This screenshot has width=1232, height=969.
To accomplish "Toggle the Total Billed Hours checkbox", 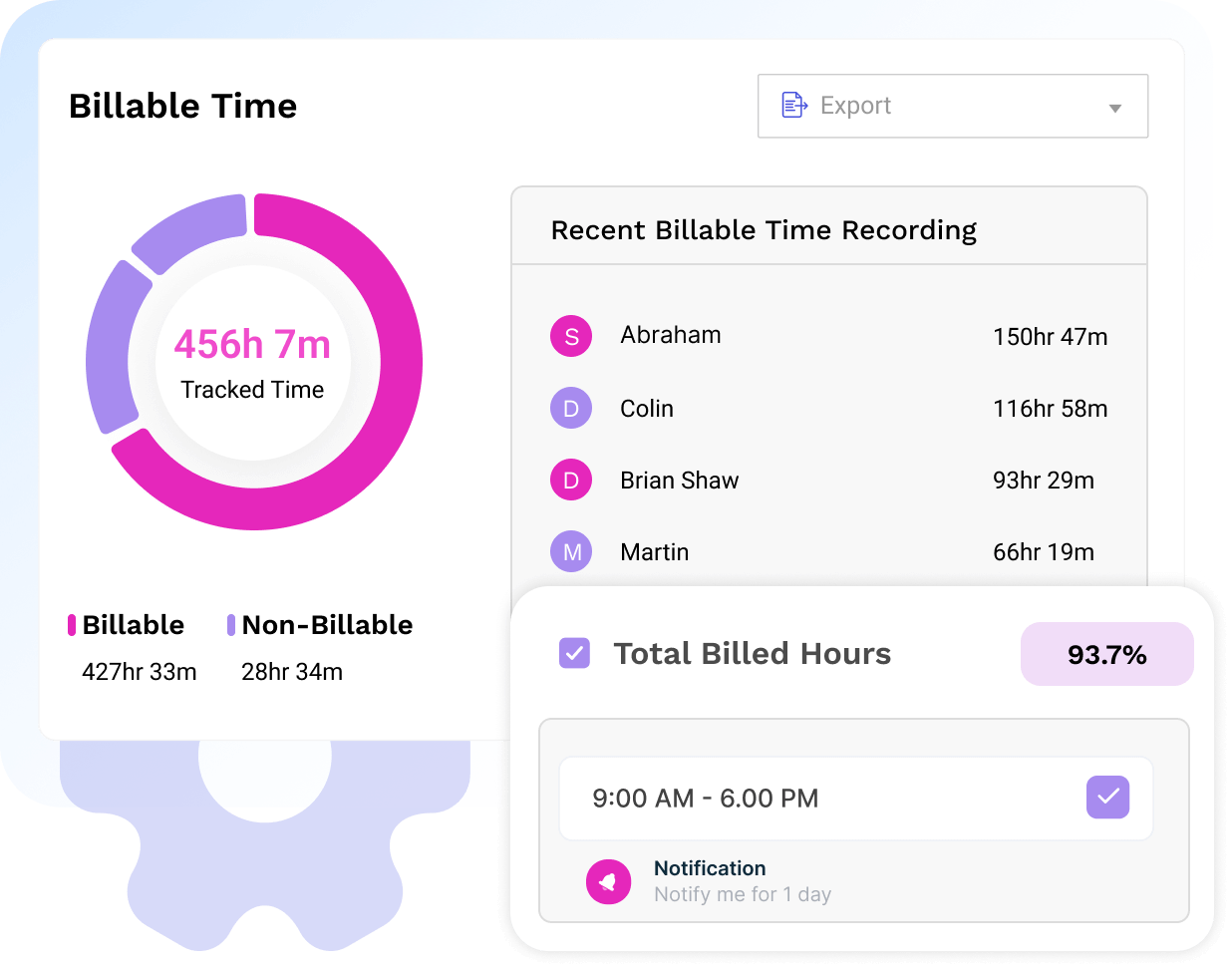I will 575,653.
